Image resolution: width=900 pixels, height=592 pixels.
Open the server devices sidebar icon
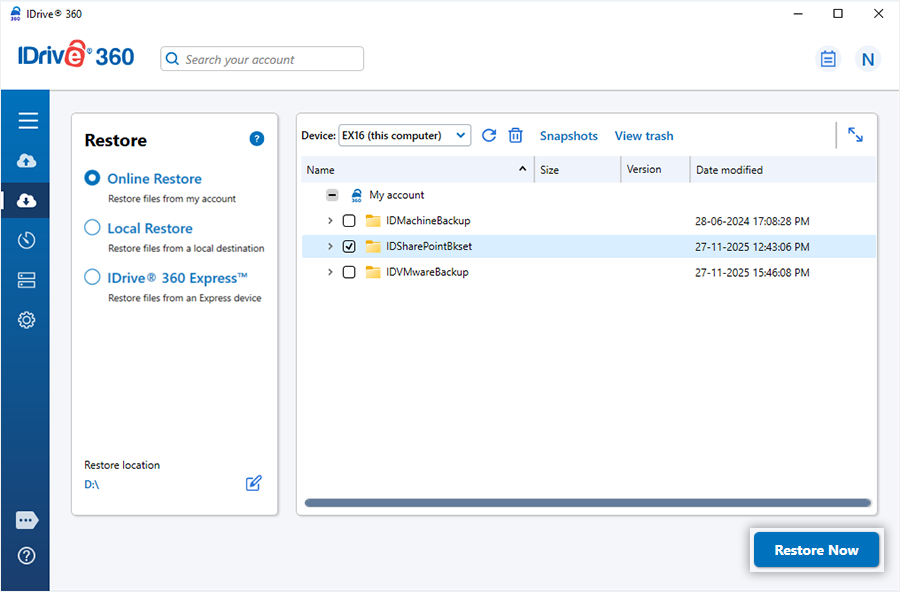click(x=27, y=280)
